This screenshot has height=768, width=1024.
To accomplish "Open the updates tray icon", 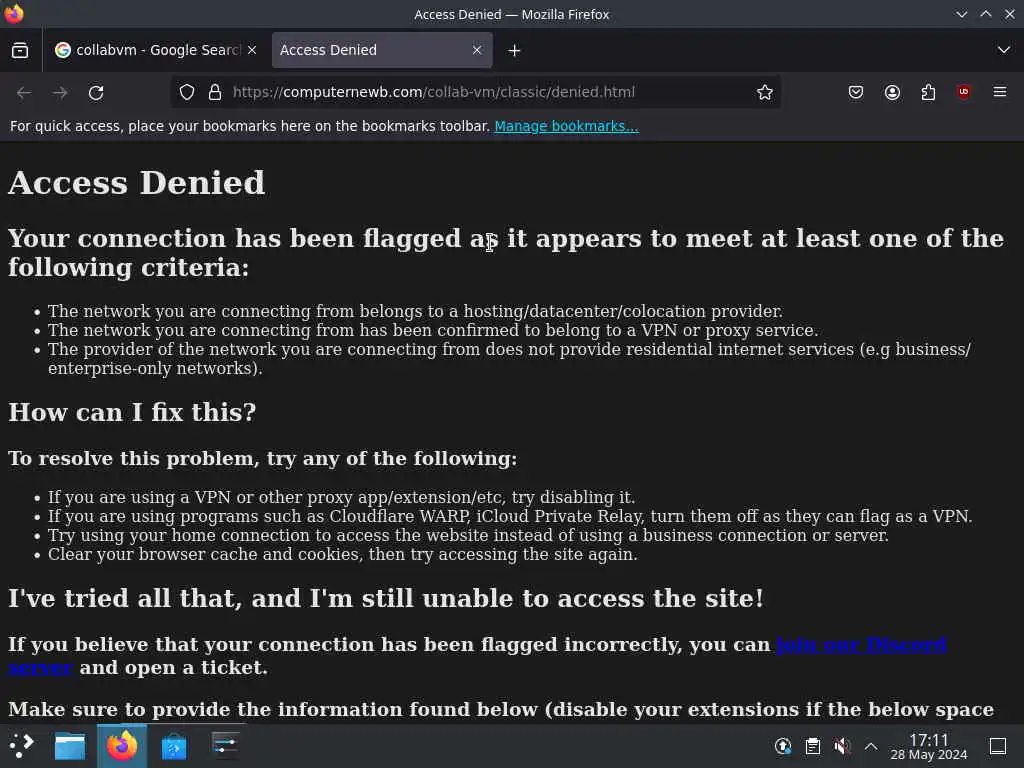I will [x=783, y=746].
